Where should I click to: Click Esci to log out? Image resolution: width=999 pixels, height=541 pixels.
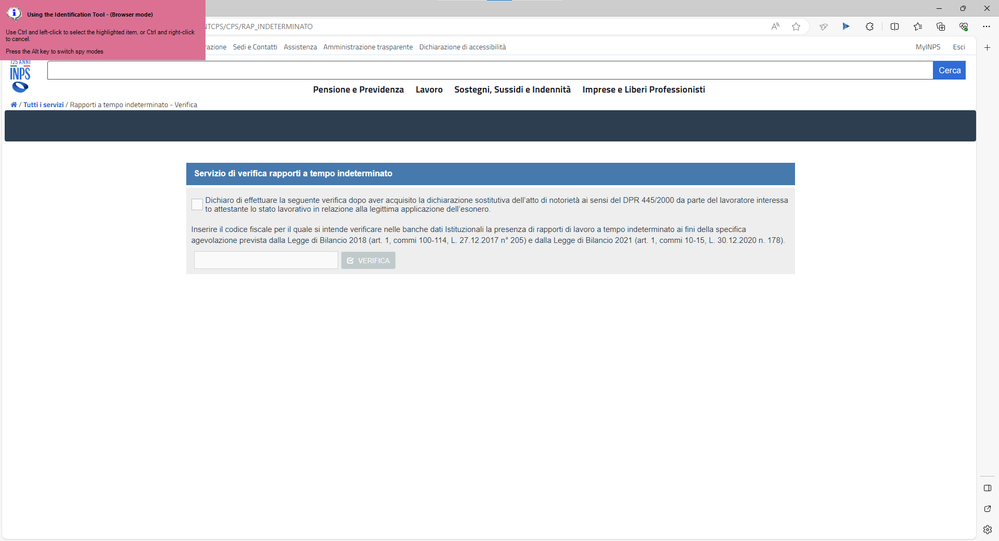pos(959,47)
